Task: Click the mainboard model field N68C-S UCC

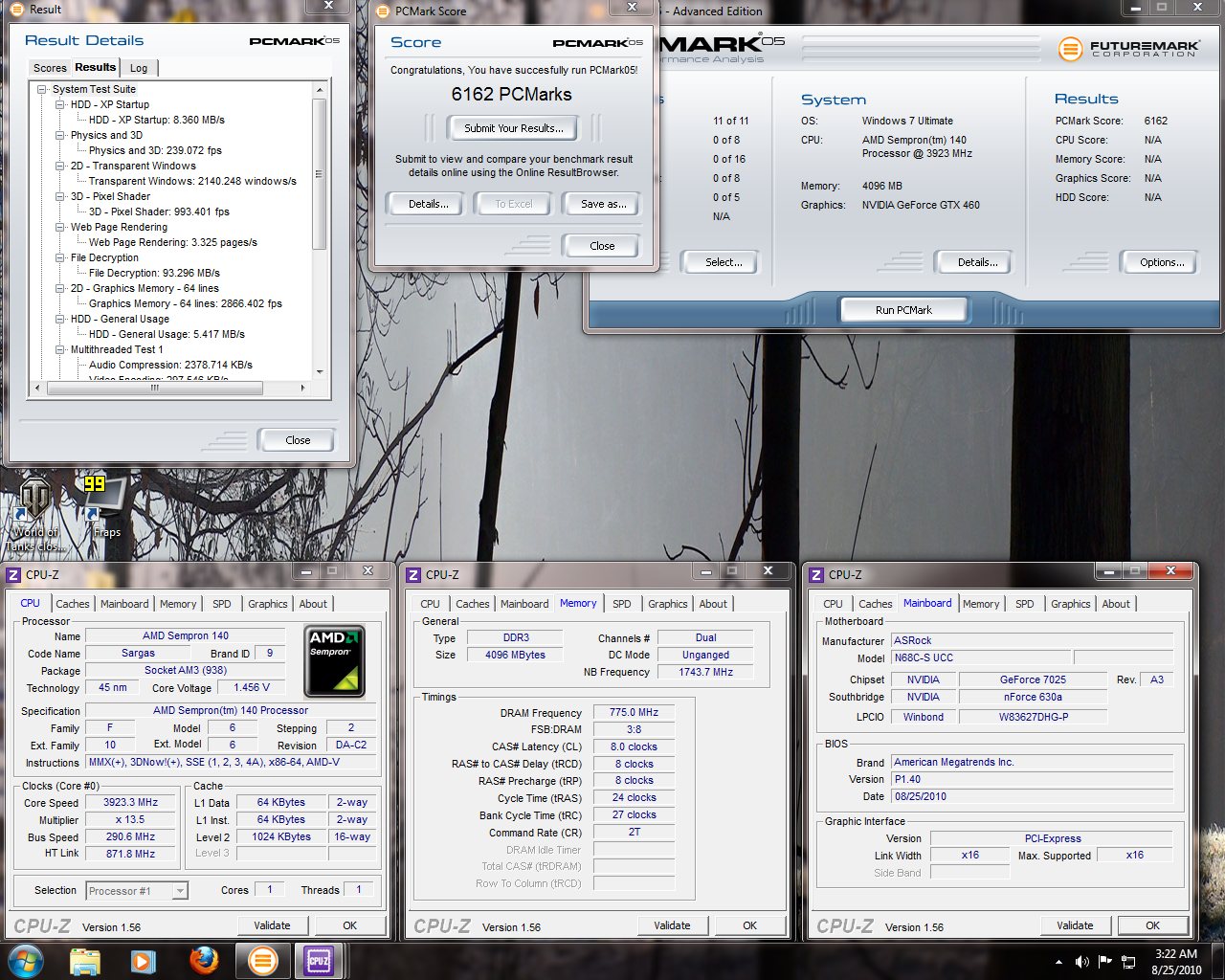Action: (980, 657)
